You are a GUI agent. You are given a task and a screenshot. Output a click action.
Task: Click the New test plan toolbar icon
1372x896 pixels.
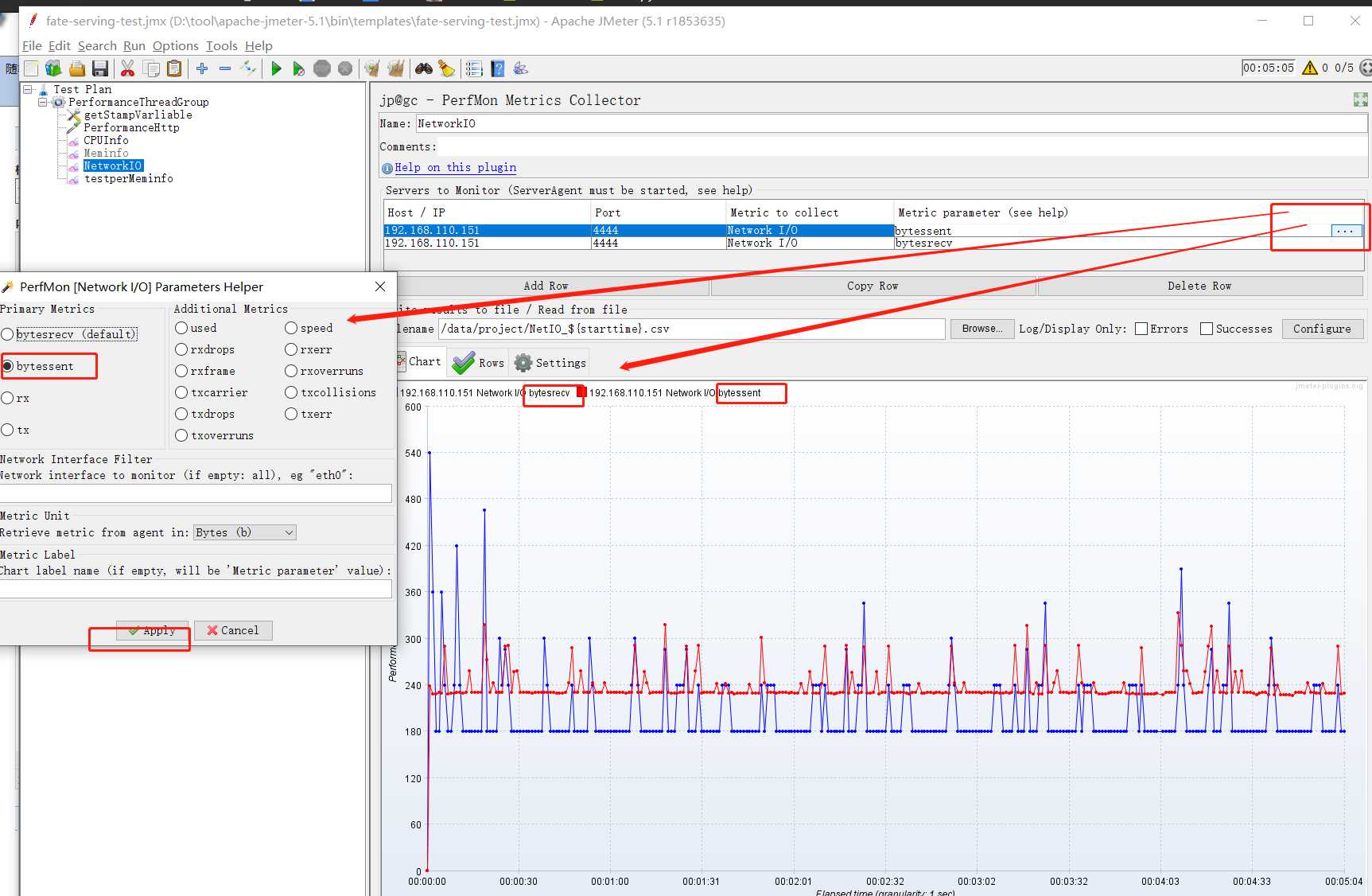pos(31,68)
